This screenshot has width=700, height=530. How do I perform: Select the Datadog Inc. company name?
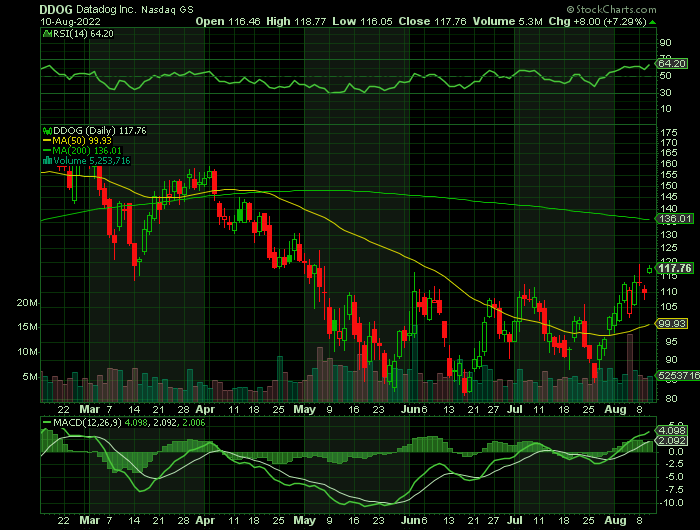[107, 10]
